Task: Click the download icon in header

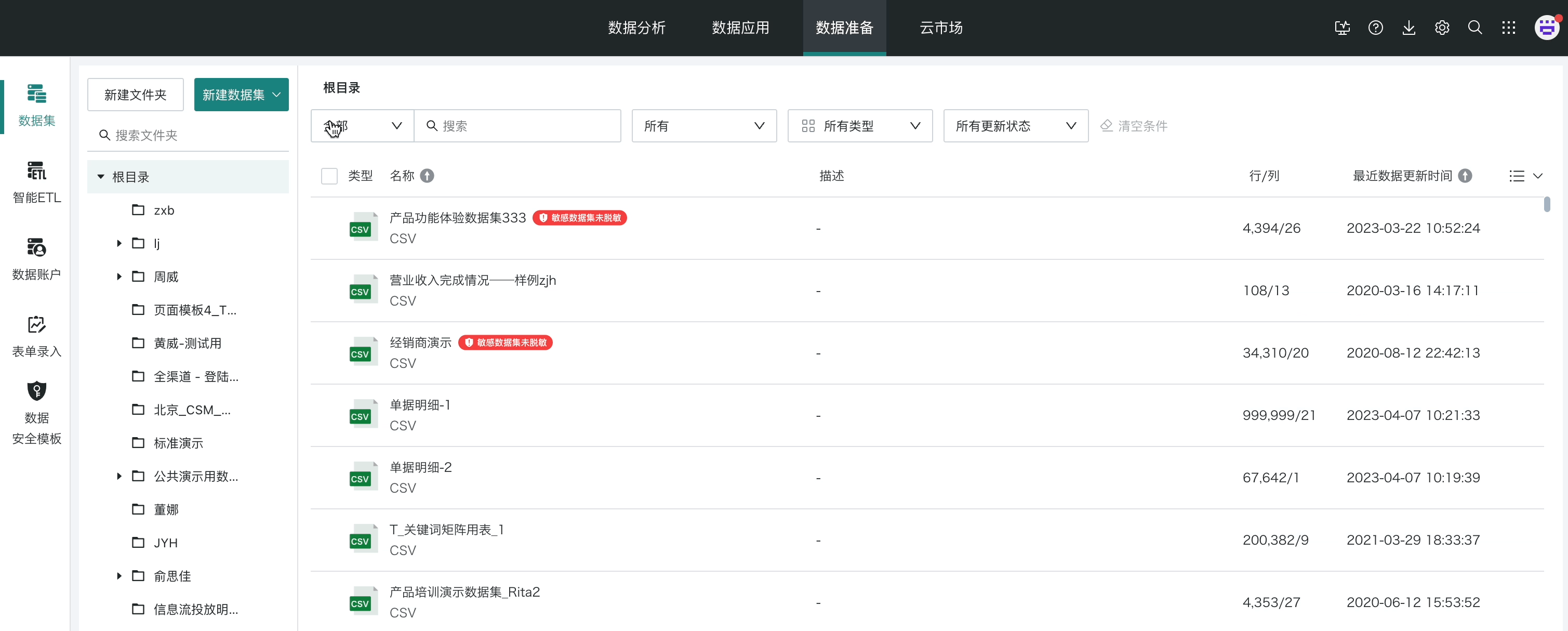Action: 1408,28
